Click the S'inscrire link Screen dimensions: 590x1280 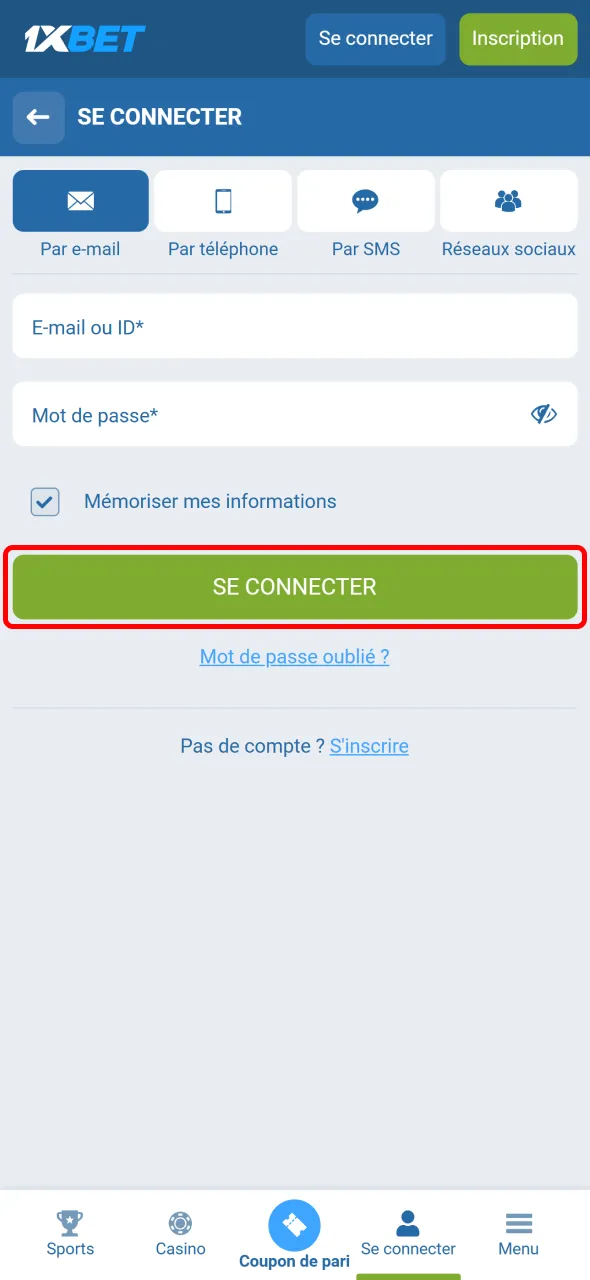point(369,746)
